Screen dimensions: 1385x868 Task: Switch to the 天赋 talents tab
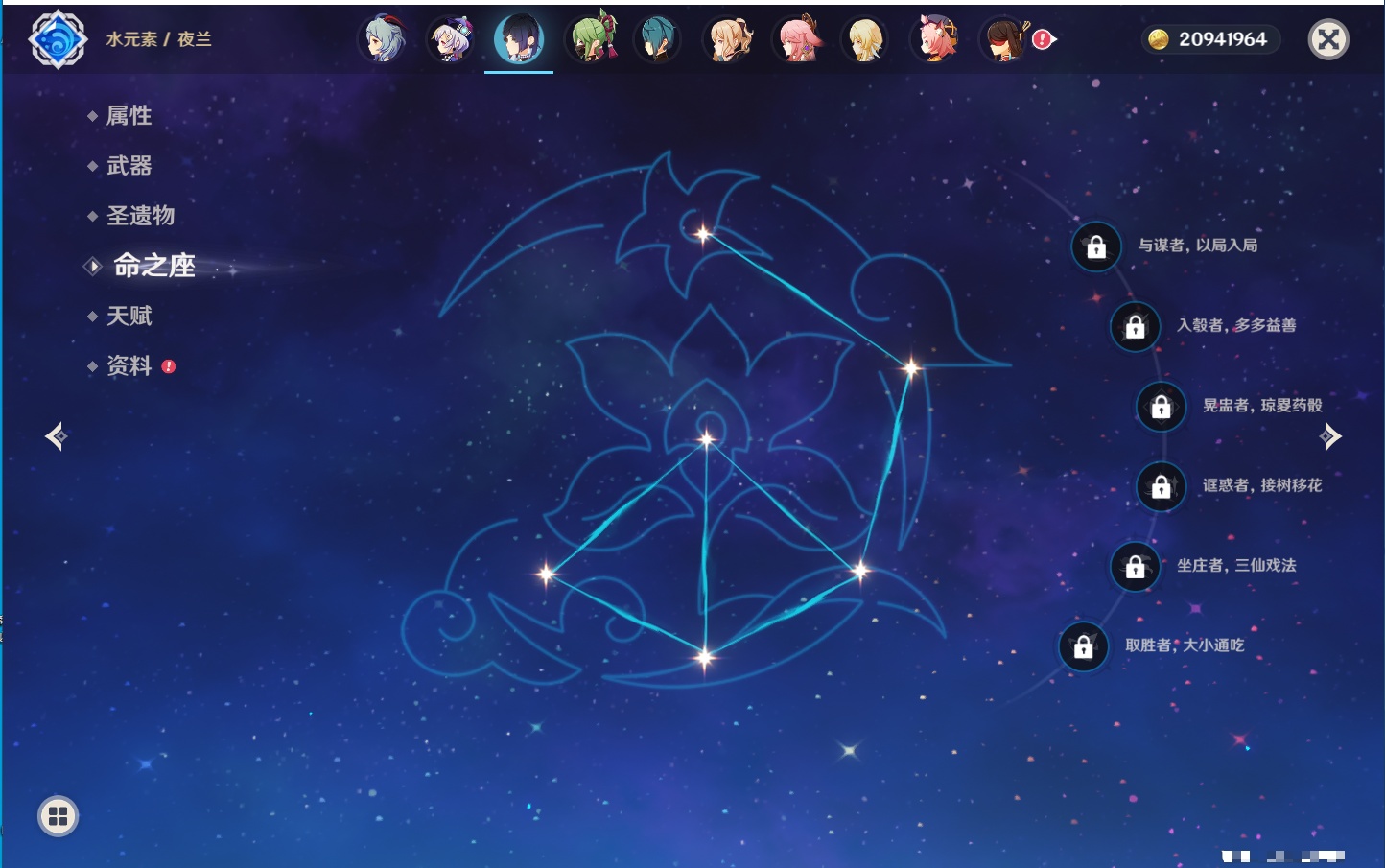[x=129, y=316]
